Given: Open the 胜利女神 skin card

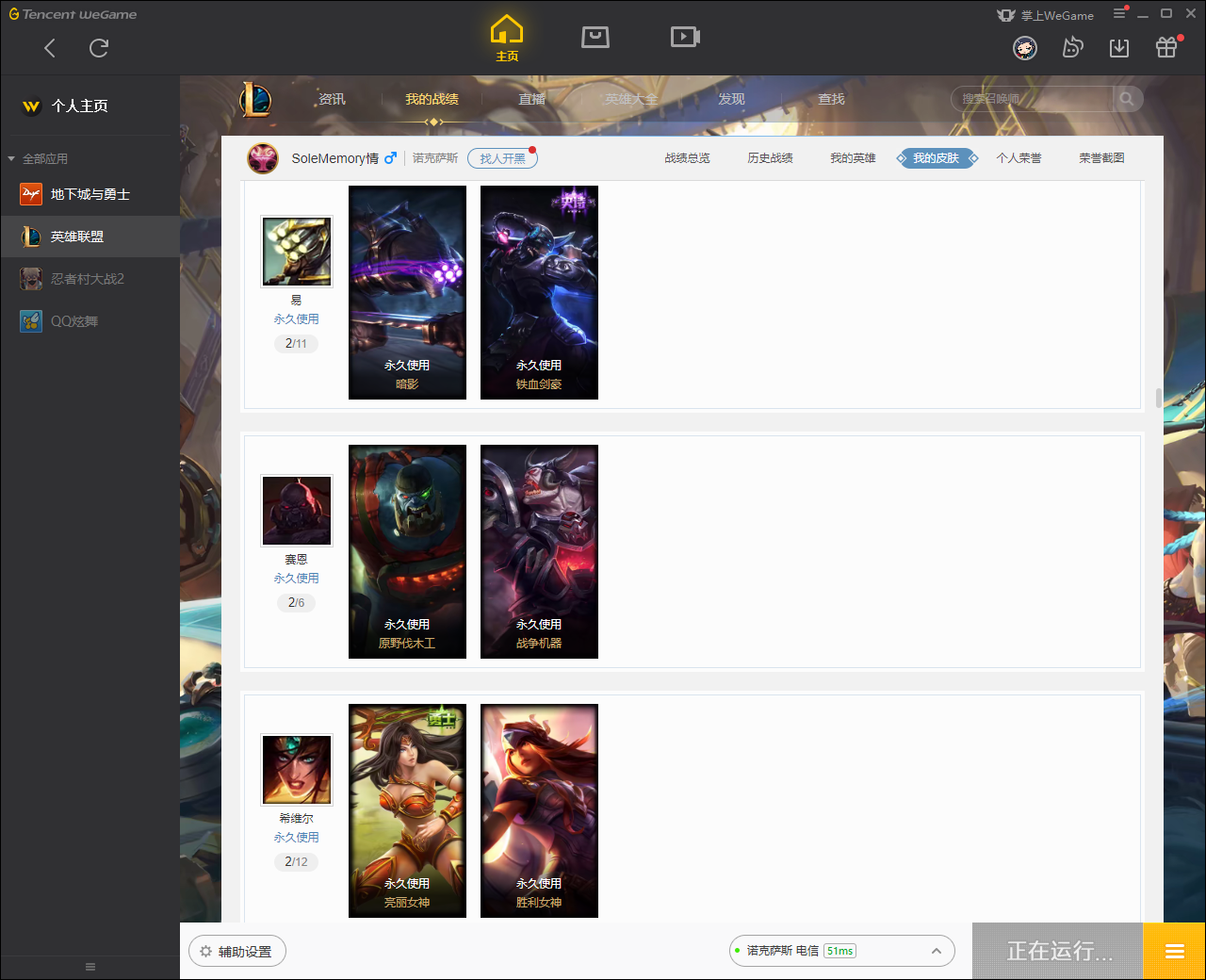Looking at the screenshot, I should click(x=539, y=810).
